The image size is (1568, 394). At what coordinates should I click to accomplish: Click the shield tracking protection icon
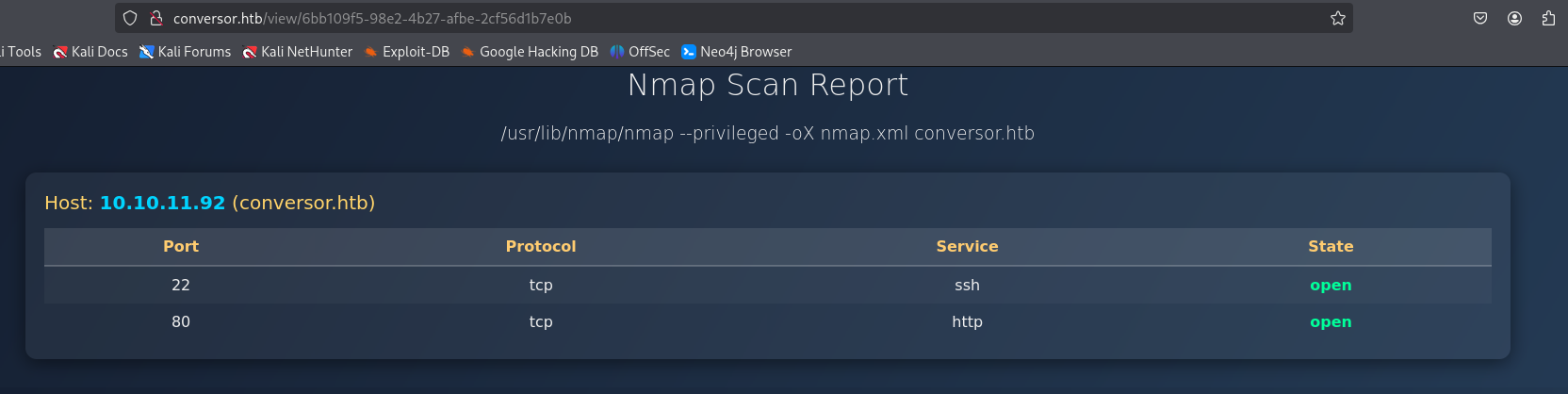tap(130, 18)
